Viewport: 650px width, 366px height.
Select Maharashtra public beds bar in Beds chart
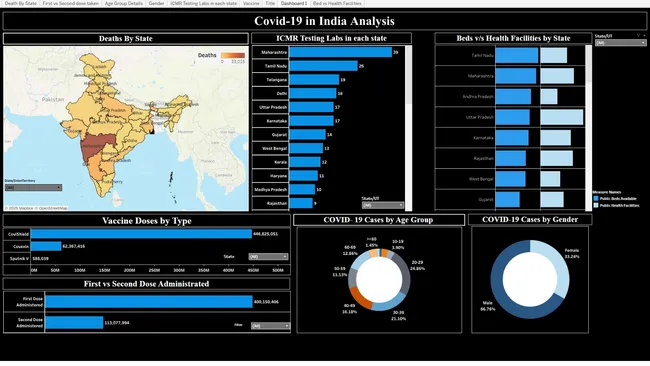pyautogui.click(x=516, y=76)
